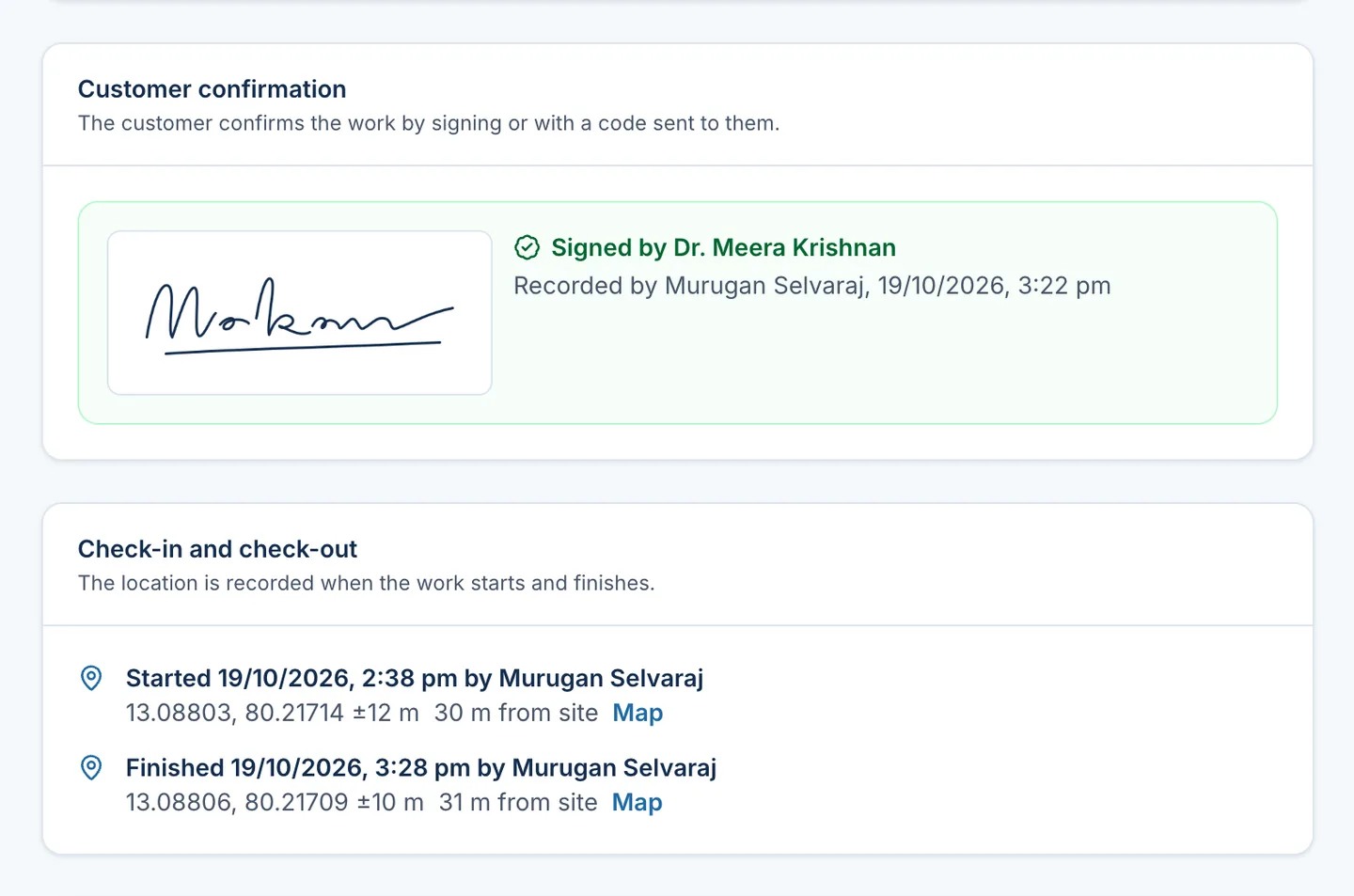Click coordinates '13.08806, 80.21709'

click(x=237, y=802)
